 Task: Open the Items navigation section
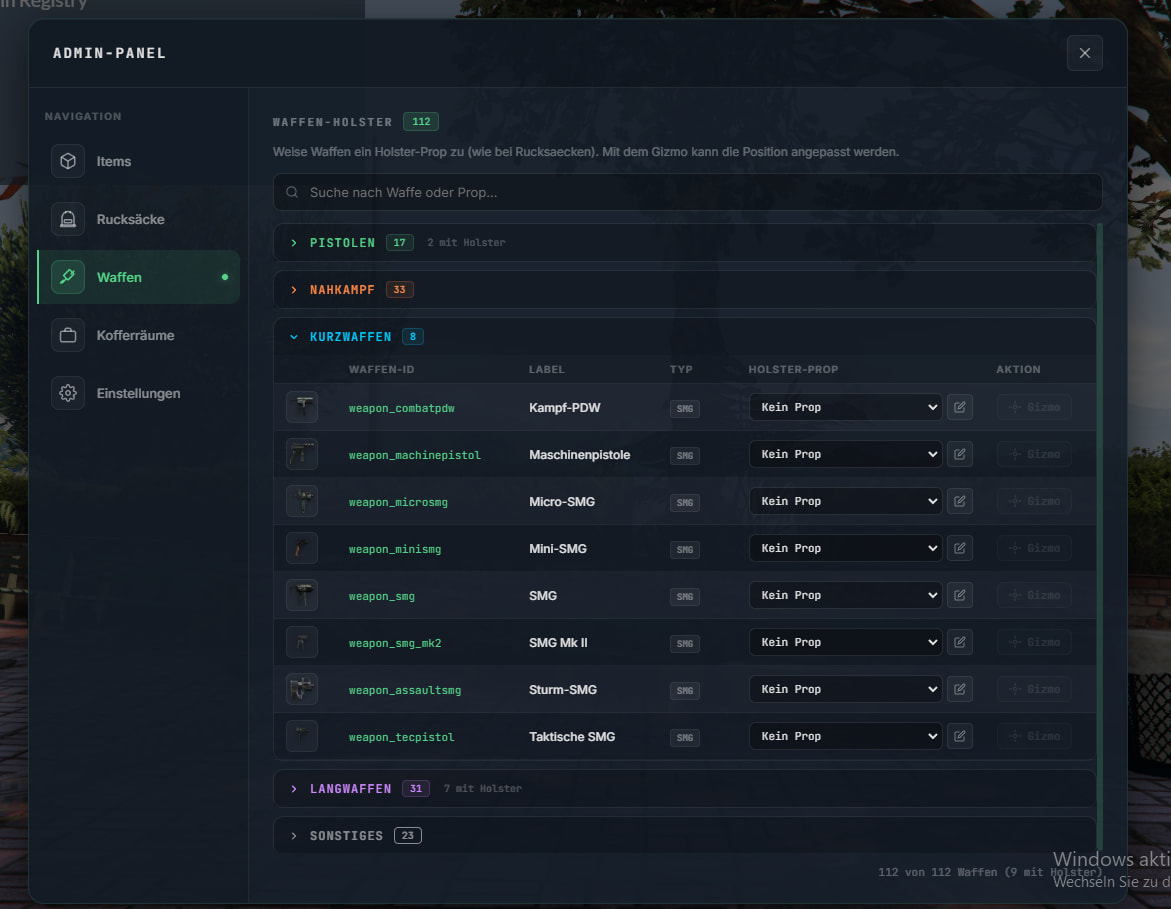138,161
